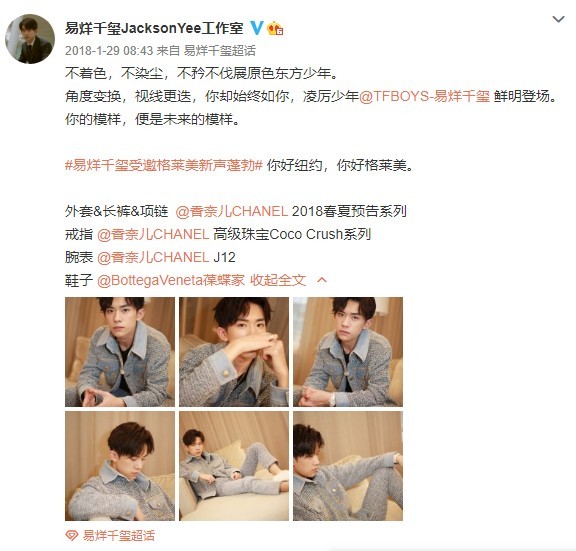The width and height of the screenshot is (576, 551).
Task: Open the post options chevron menu
Action: (x=558, y=19)
